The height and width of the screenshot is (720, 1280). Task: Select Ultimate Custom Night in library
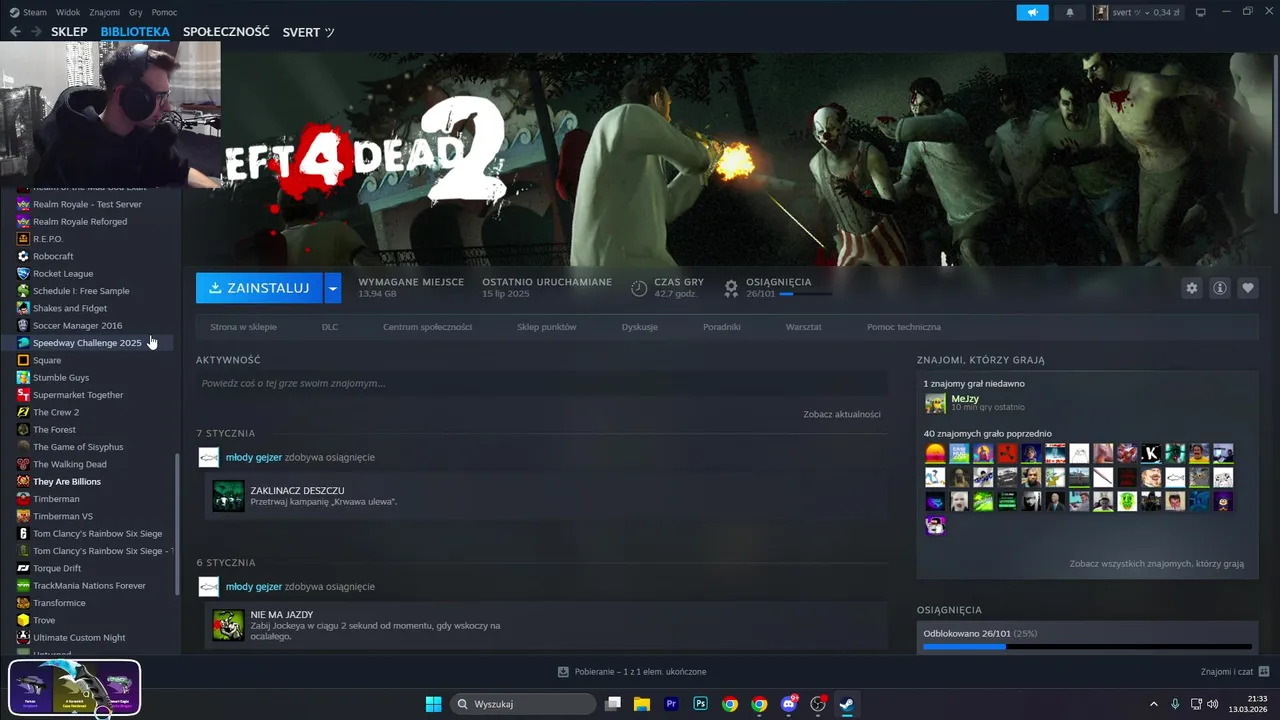pos(79,638)
